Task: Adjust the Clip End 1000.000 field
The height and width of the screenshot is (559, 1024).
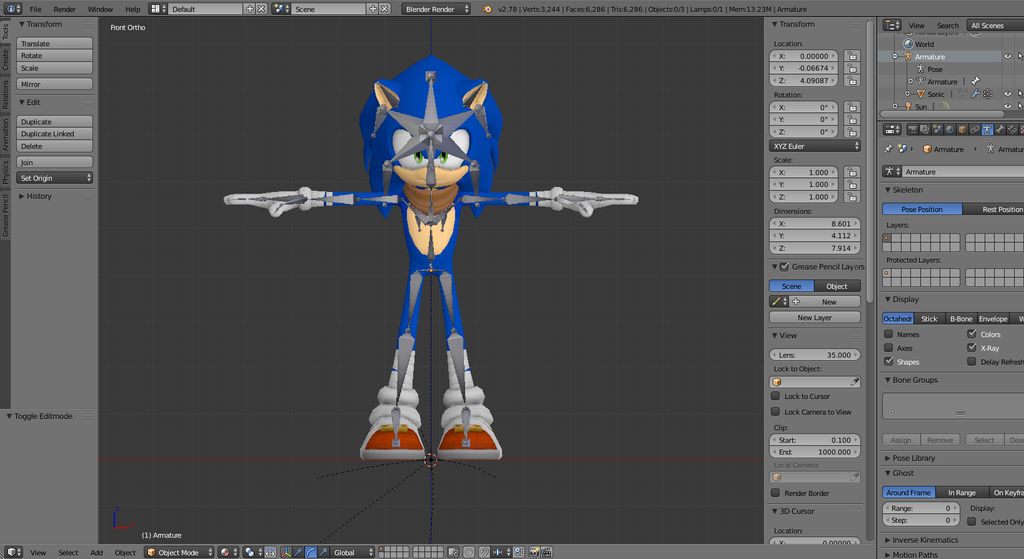Action: coord(815,452)
